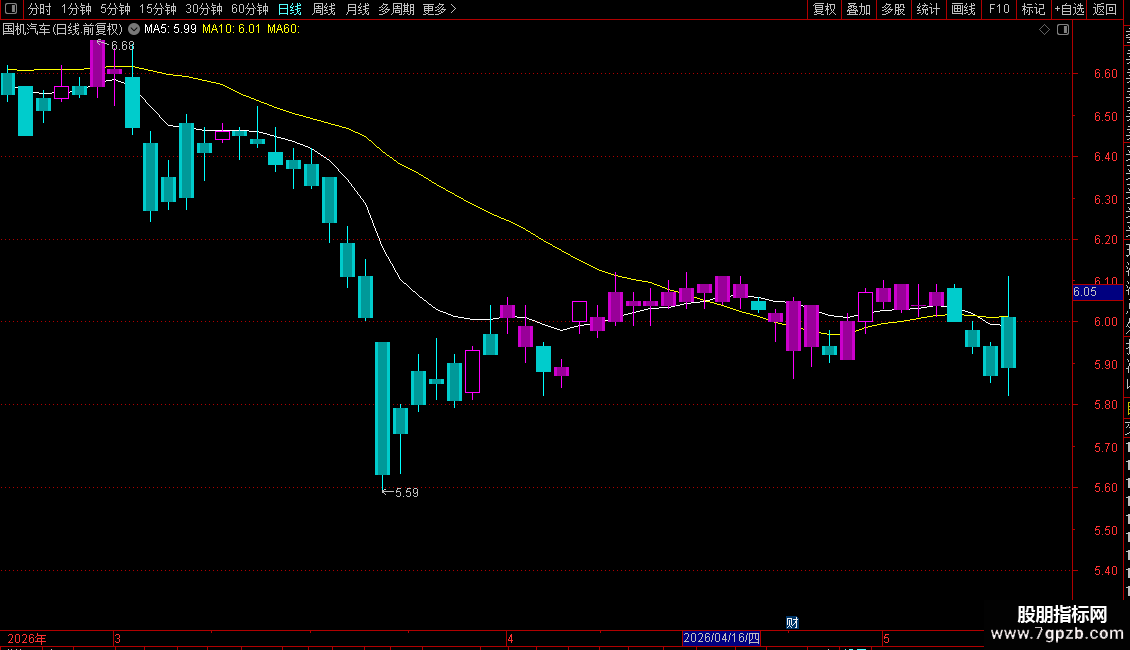This screenshot has height=650, width=1130.
Task: Open the 复权 adjustment dropdown
Action: 824,9
